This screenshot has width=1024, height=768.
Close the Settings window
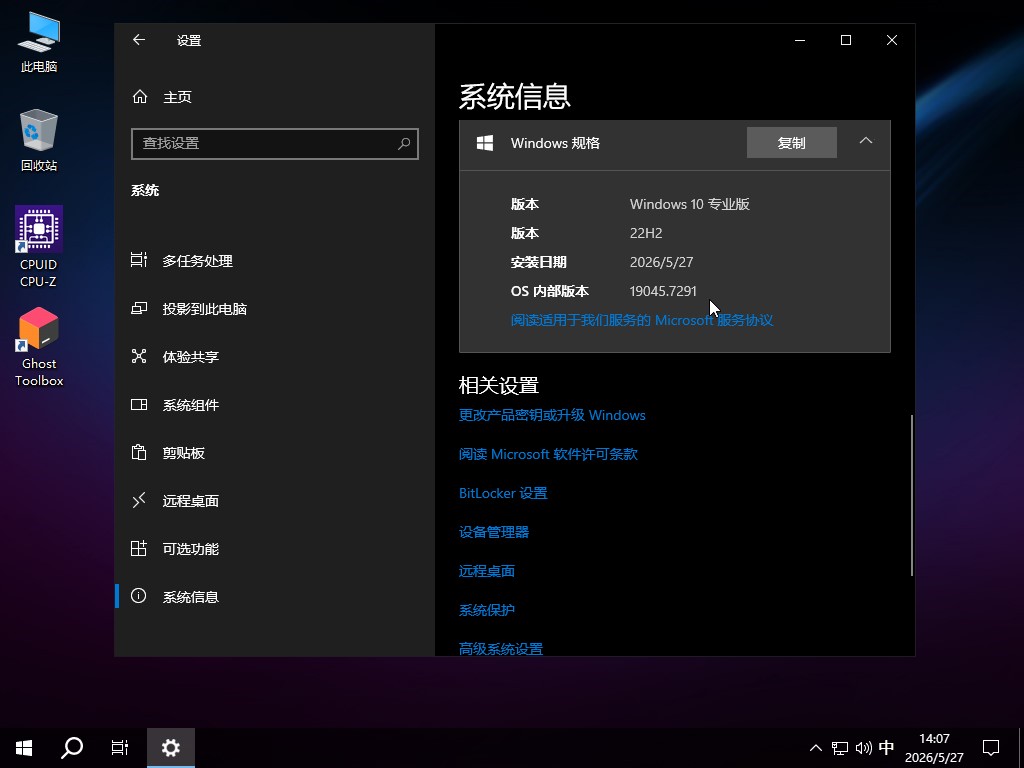(891, 40)
